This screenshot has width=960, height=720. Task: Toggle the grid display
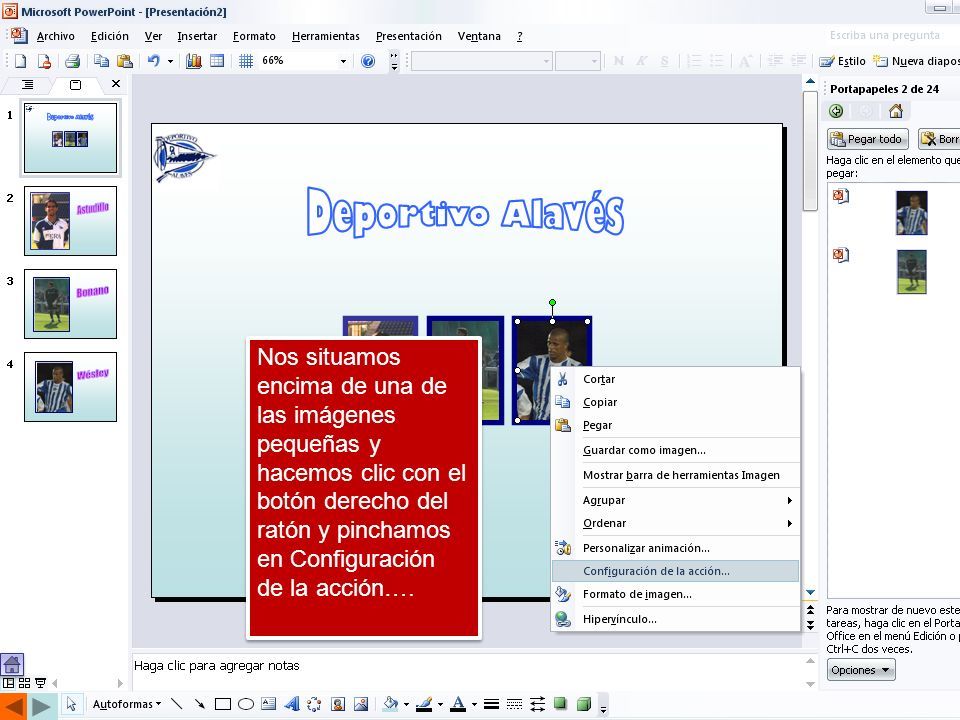246,61
